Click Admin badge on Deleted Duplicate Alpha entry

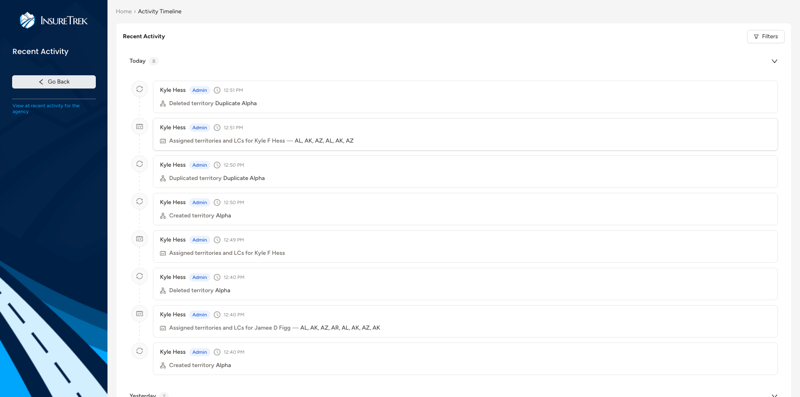199,90
